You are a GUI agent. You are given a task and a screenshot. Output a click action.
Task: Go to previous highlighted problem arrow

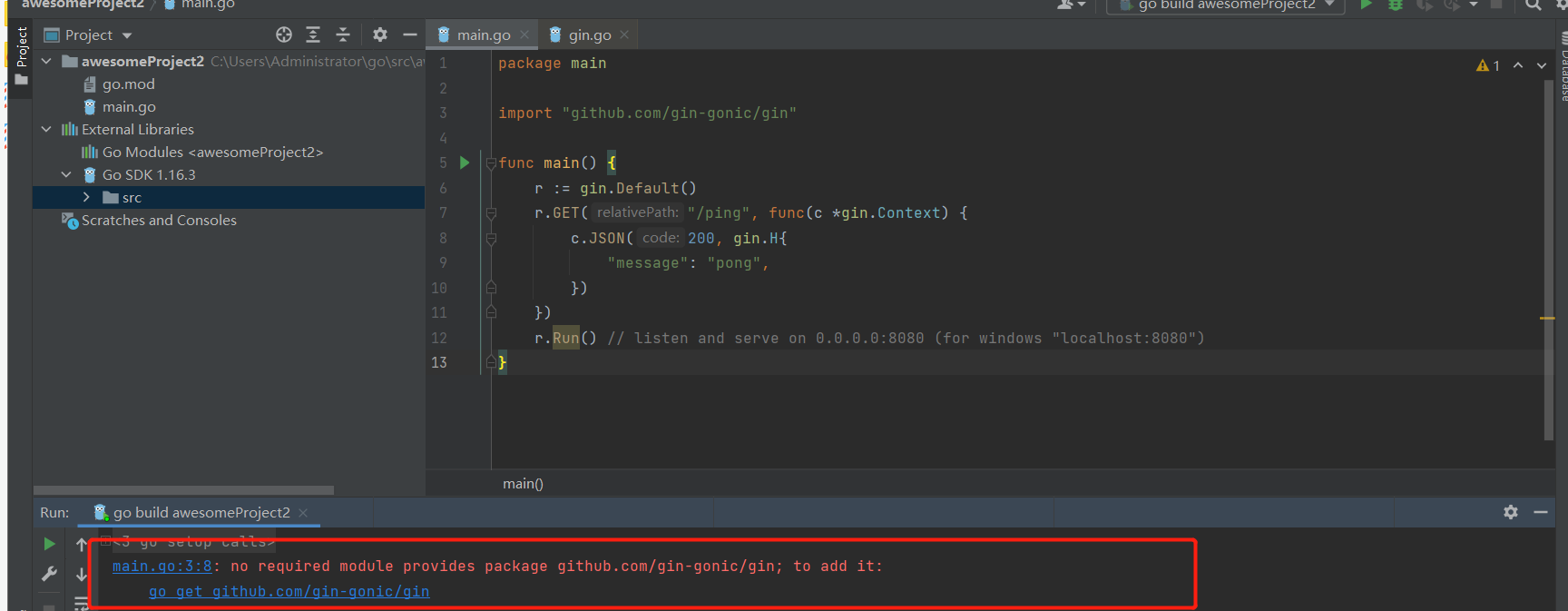(1518, 65)
